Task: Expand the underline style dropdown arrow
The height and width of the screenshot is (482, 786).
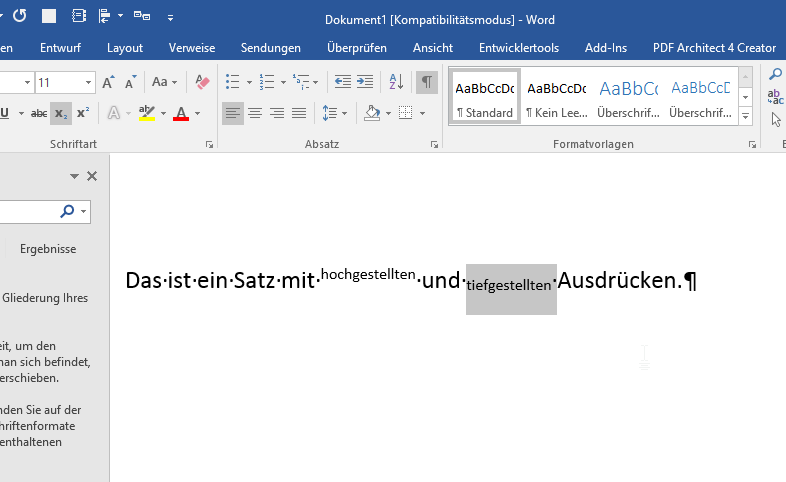Action: (x=21, y=114)
